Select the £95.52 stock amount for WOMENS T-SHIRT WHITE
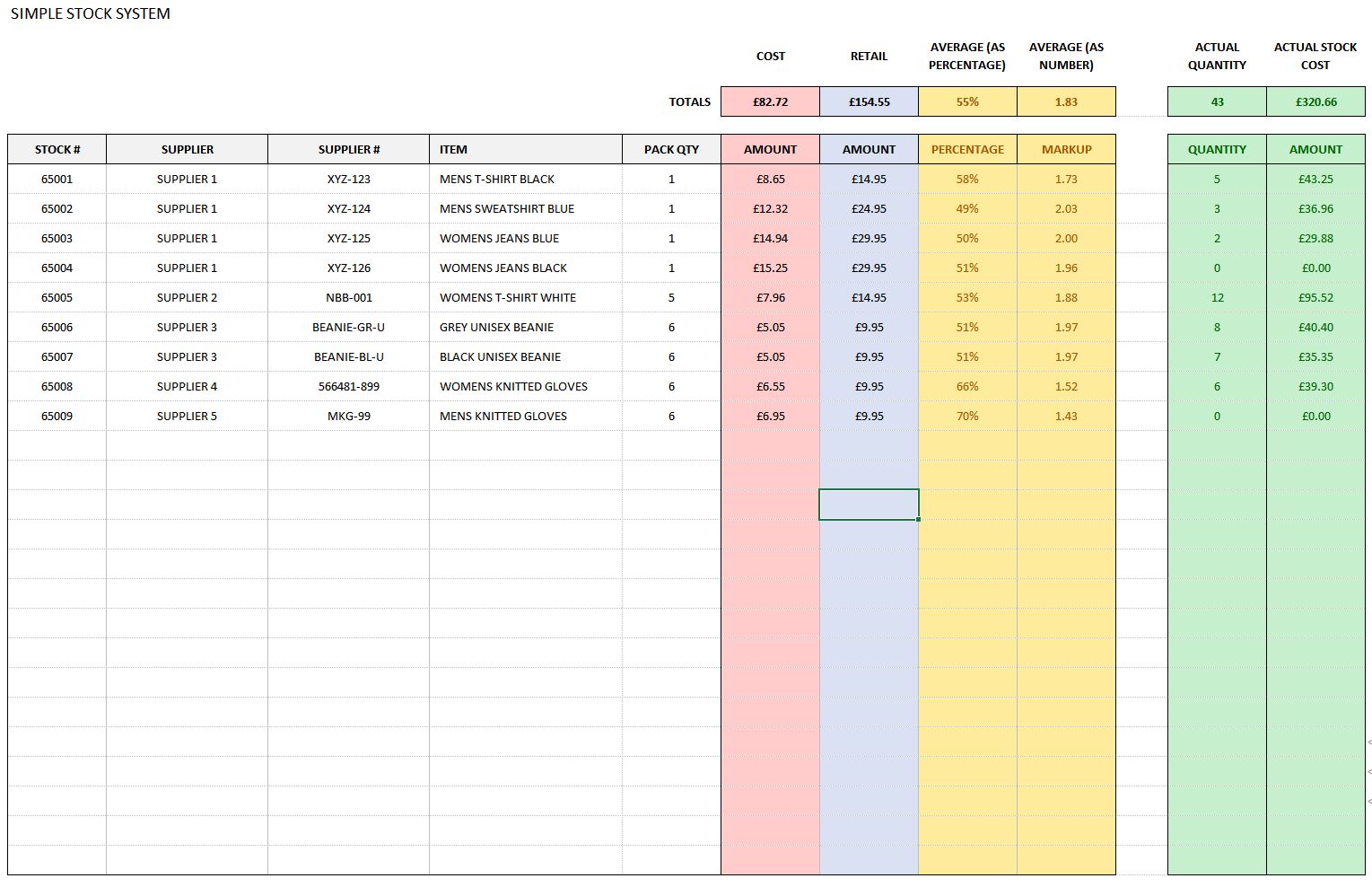1372x887 pixels. (x=1315, y=297)
